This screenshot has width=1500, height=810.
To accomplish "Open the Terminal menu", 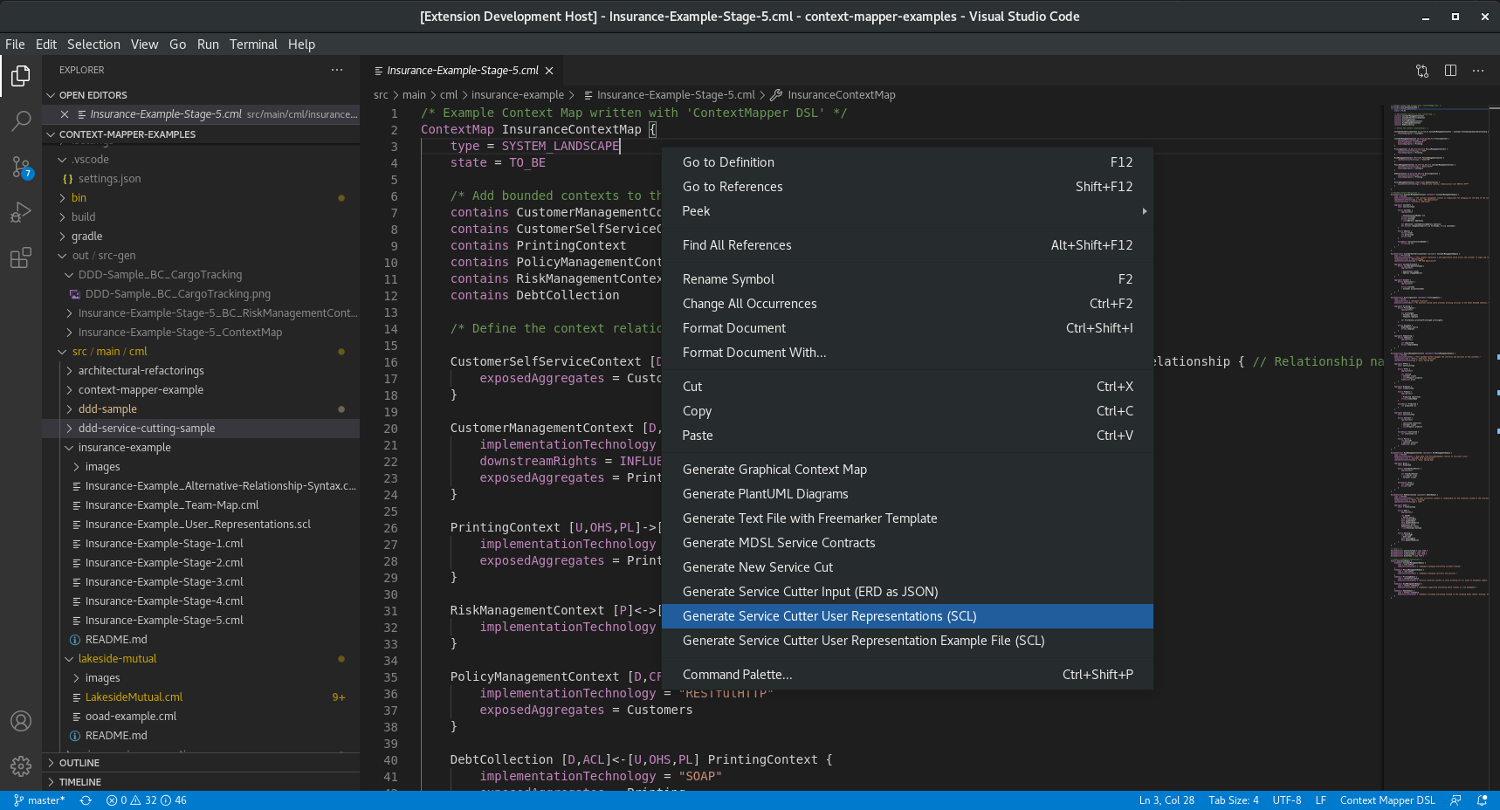I will pyautogui.click(x=253, y=44).
